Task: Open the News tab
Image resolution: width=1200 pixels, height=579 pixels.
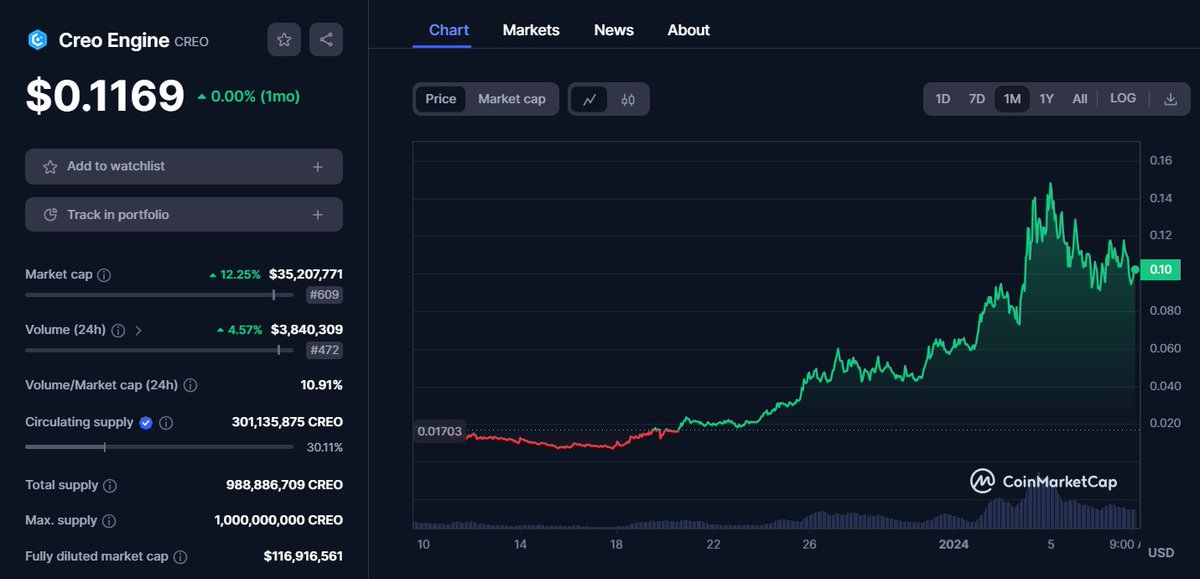Action: tap(614, 30)
